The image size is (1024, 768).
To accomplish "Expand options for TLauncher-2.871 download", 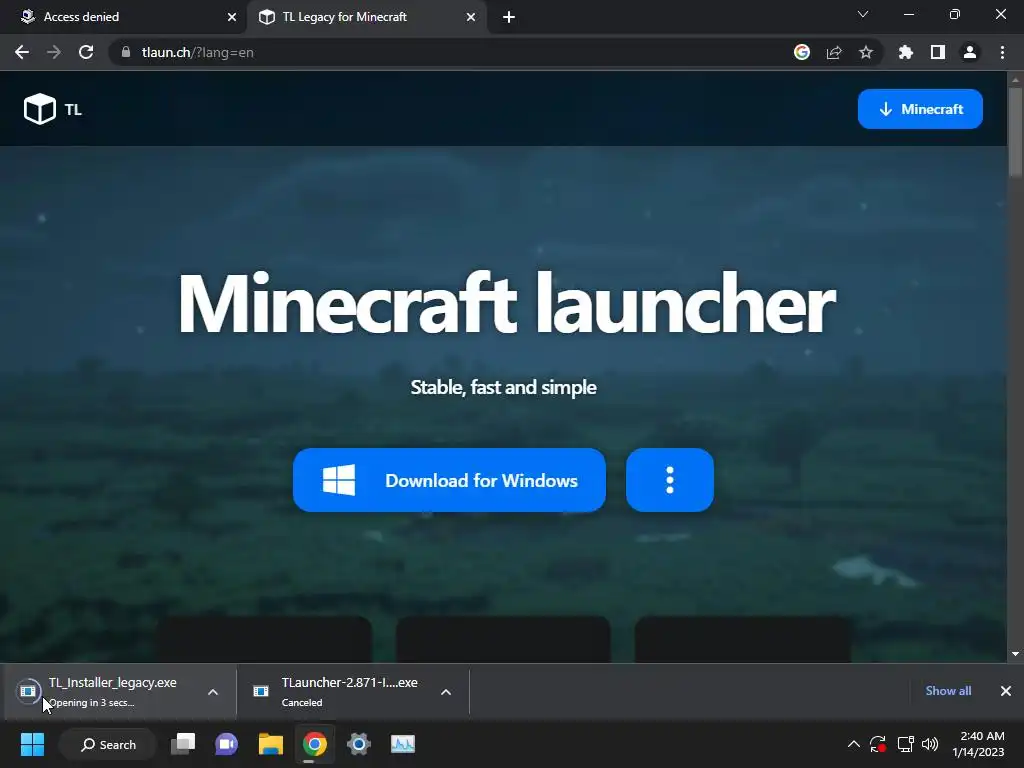I will click(x=446, y=692).
